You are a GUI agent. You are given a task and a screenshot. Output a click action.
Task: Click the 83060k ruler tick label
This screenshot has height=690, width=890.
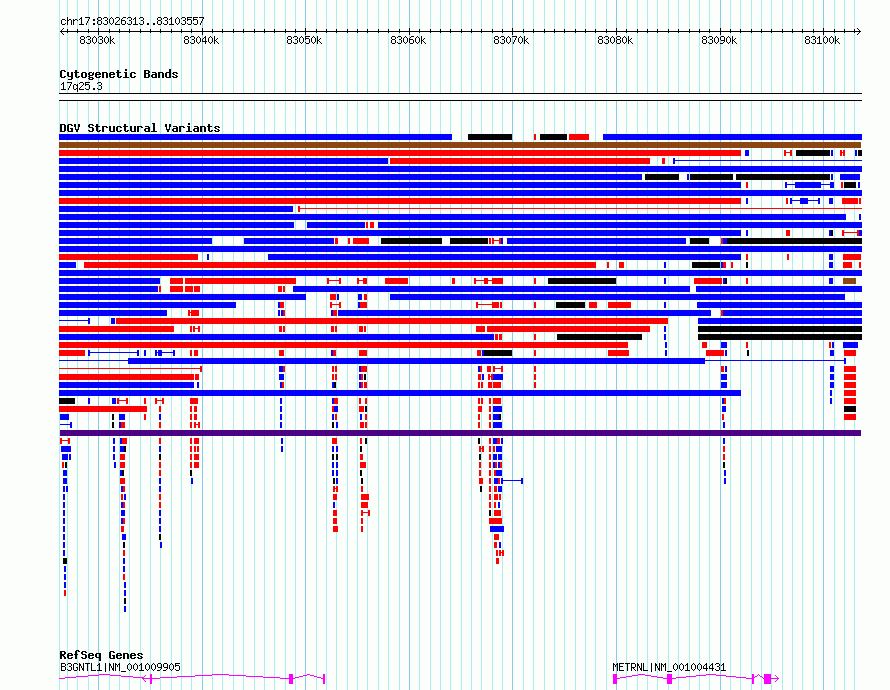pos(408,40)
